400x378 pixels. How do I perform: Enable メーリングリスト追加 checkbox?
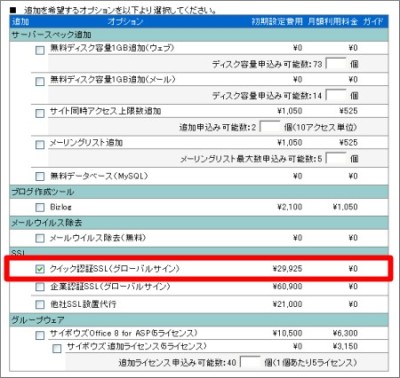(40, 145)
